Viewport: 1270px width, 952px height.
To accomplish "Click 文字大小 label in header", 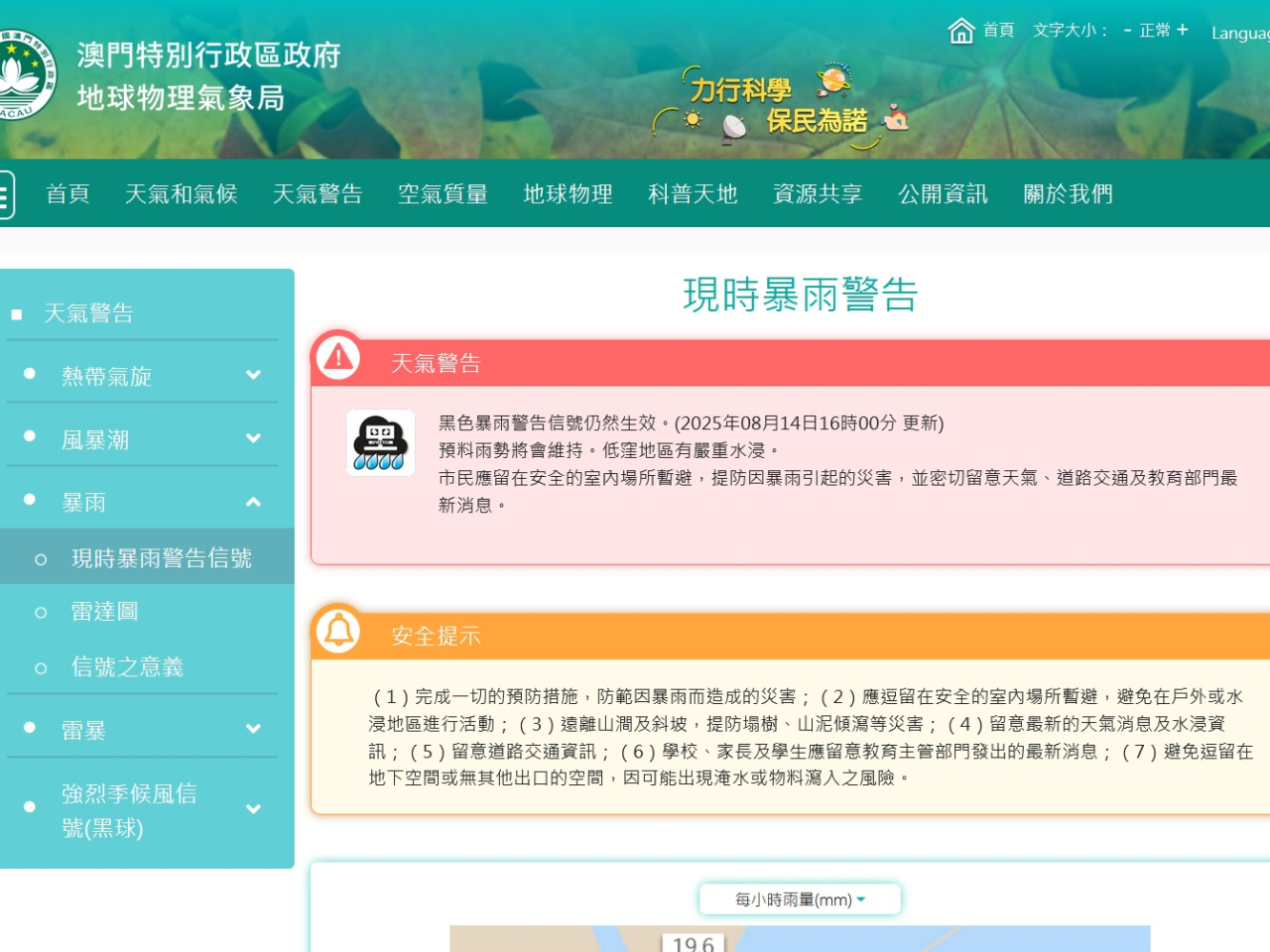I will click(1070, 31).
